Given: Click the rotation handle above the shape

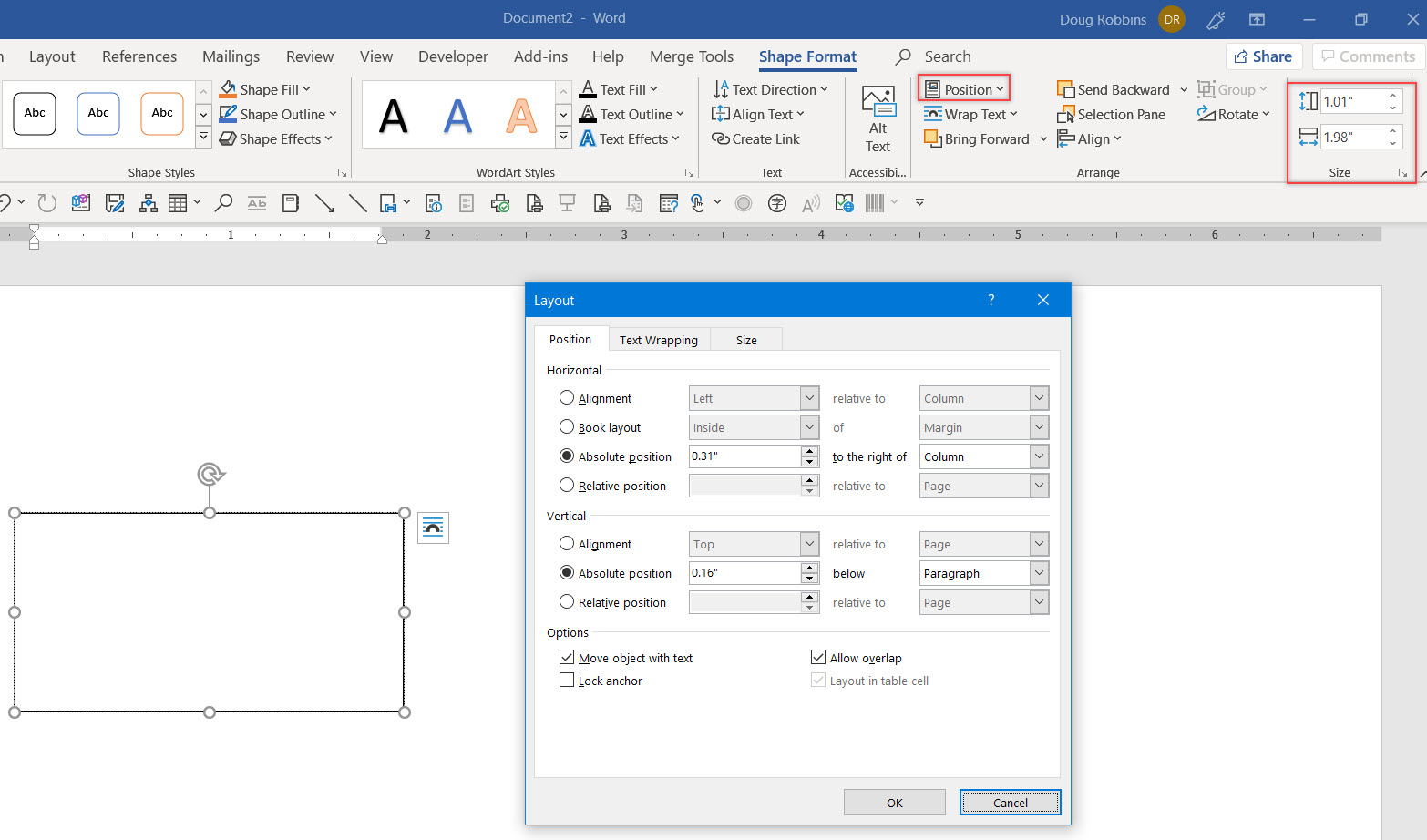Looking at the screenshot, I should click(210, 474).
